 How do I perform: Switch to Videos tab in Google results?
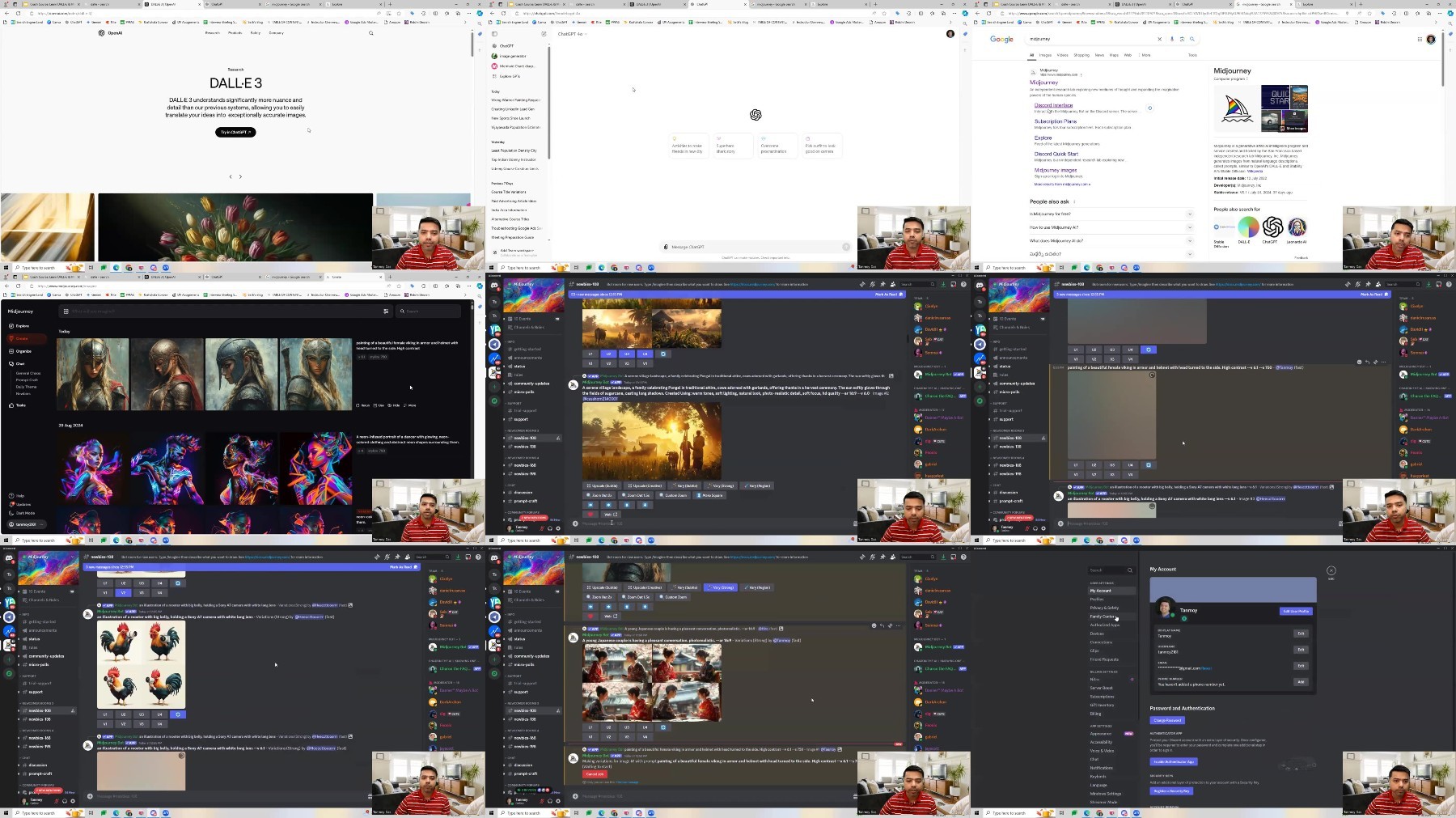1062,55
